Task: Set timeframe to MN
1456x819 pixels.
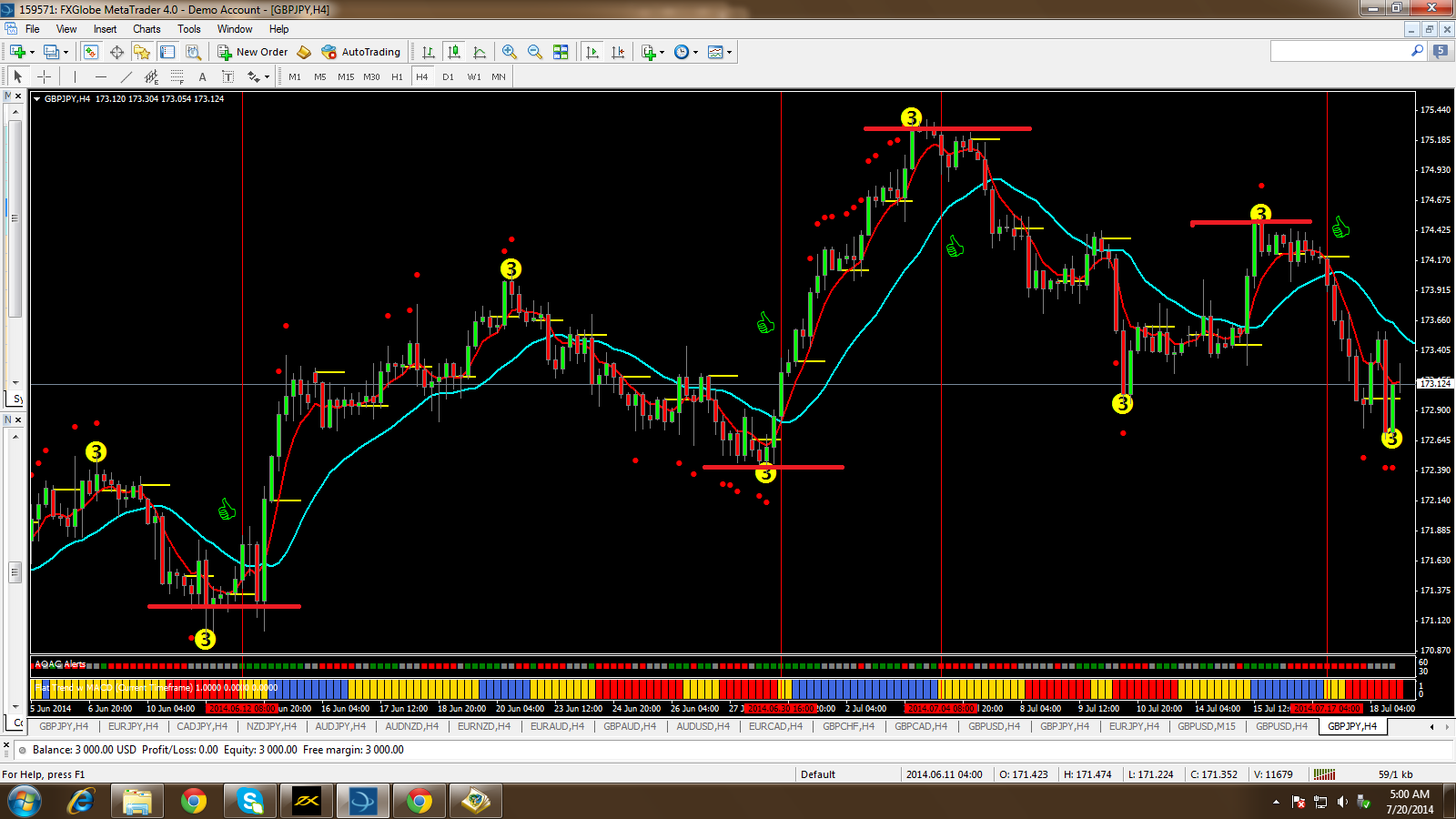Action: point(499,76)
